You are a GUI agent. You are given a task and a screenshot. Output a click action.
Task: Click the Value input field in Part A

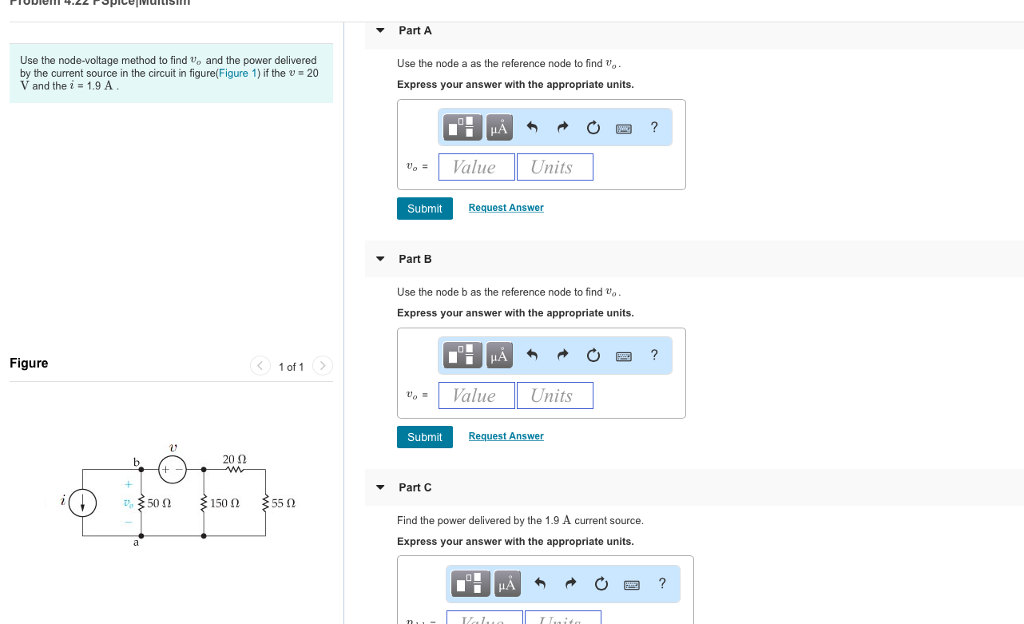coord(476,166)
